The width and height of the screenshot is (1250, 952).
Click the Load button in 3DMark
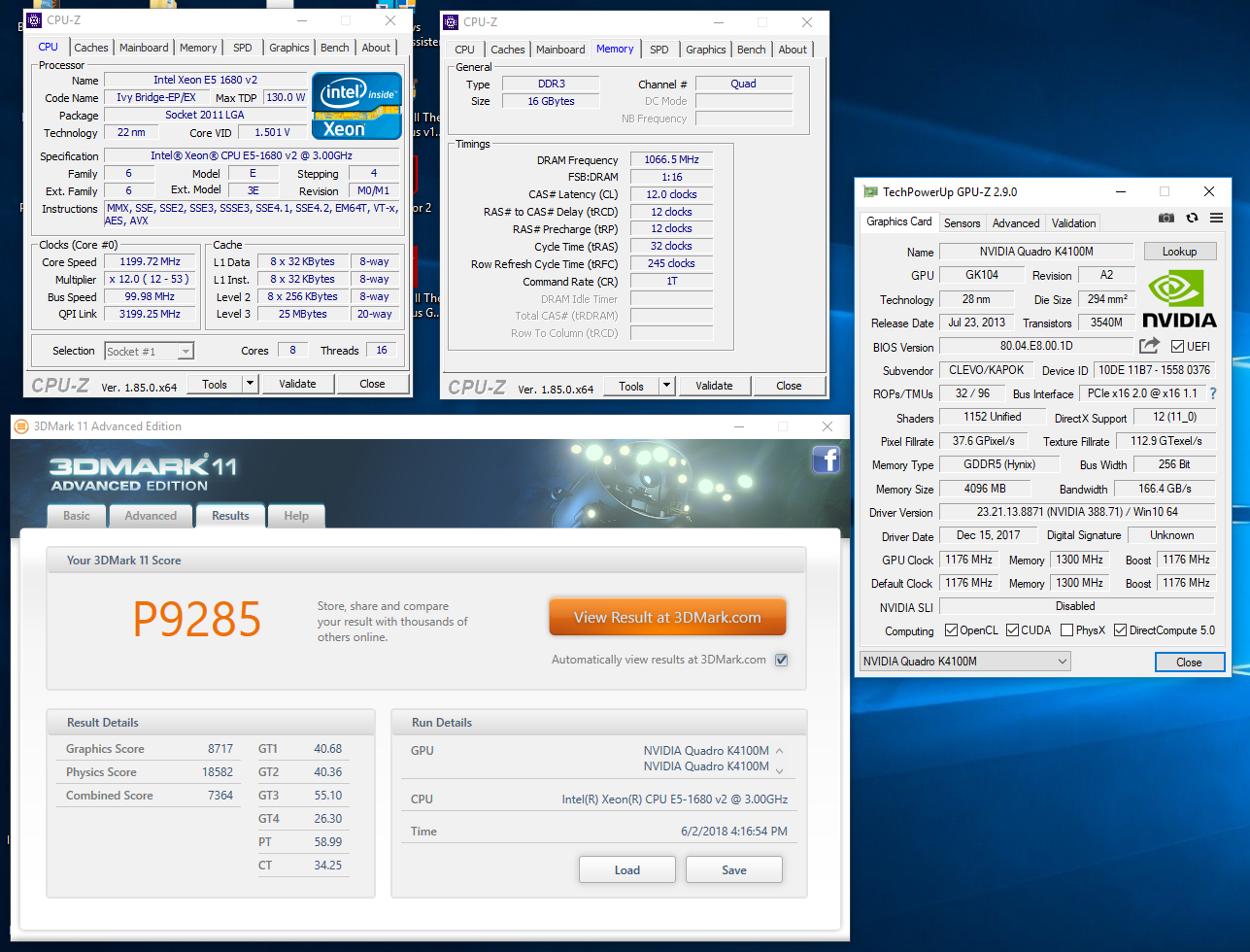coord(627,869)
